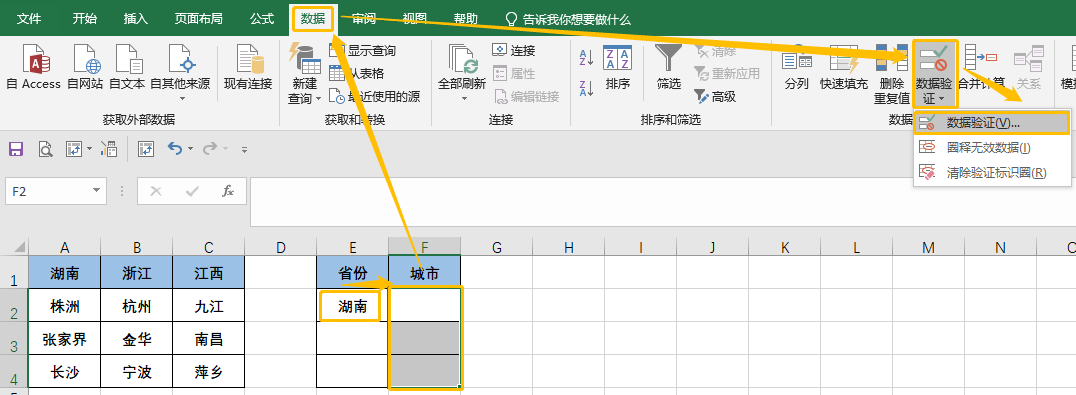Sort ascending with the A-Z icon
Screen dimensions: 1076x395
(x=587, y=58)
